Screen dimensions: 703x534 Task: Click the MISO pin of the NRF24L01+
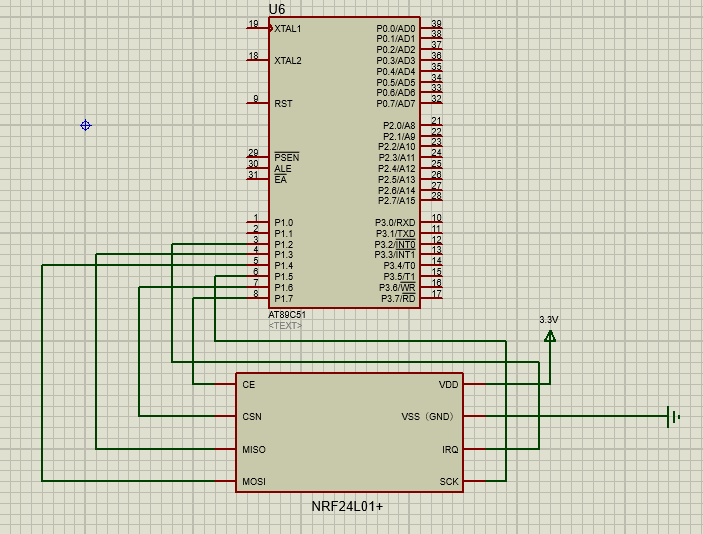(x=254, y=450)
